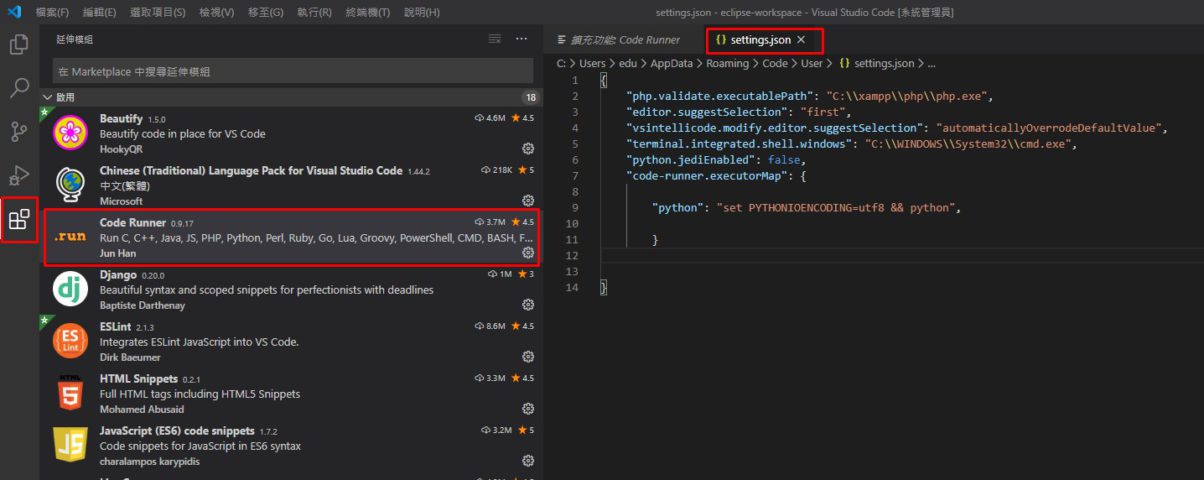1204x480 pixels.
Task: Click 'edu' in the breadcrumb path
Action: tap(630, 63)
